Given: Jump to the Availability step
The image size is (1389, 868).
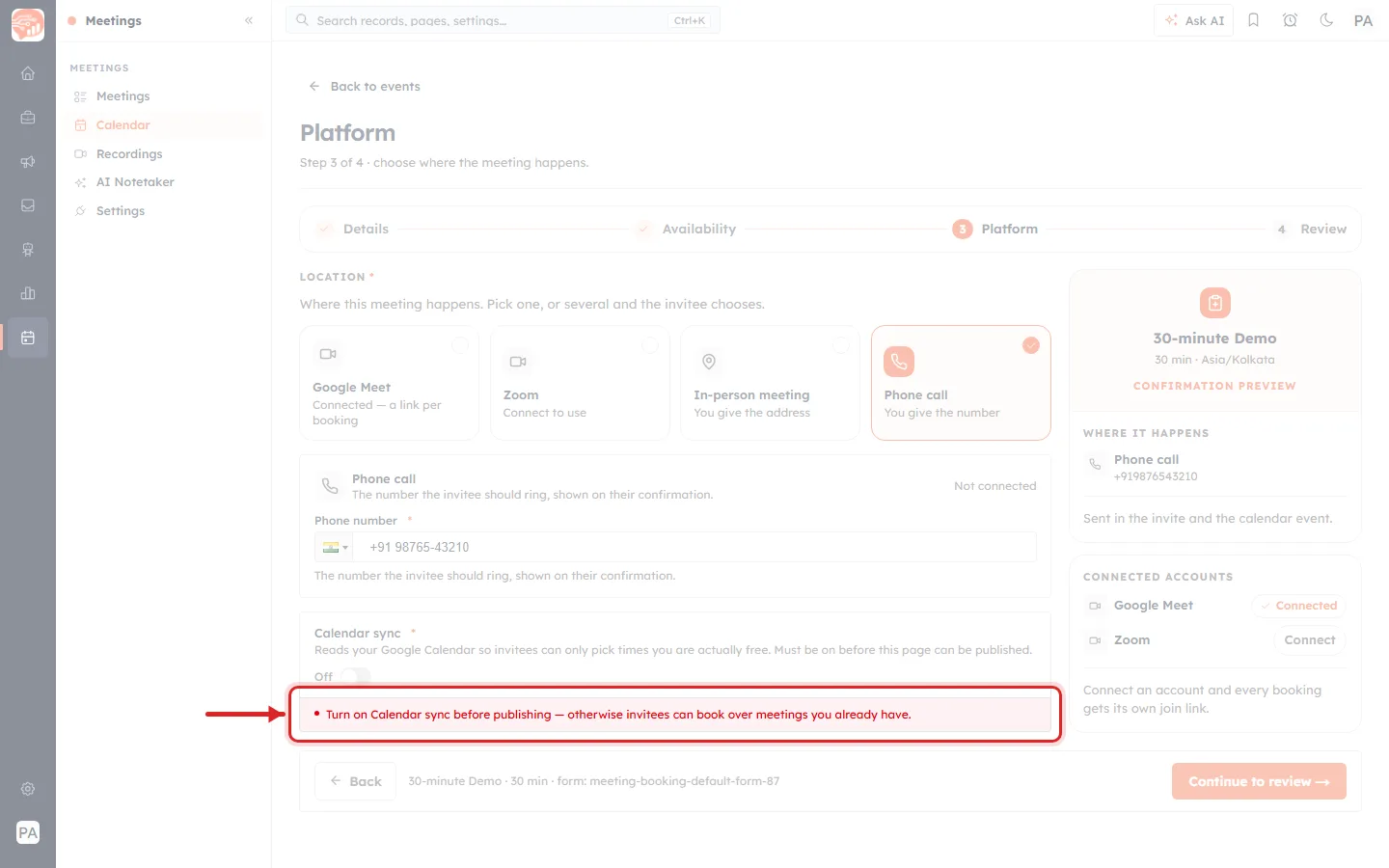Looking at the screenshot, I should point(686,230).
